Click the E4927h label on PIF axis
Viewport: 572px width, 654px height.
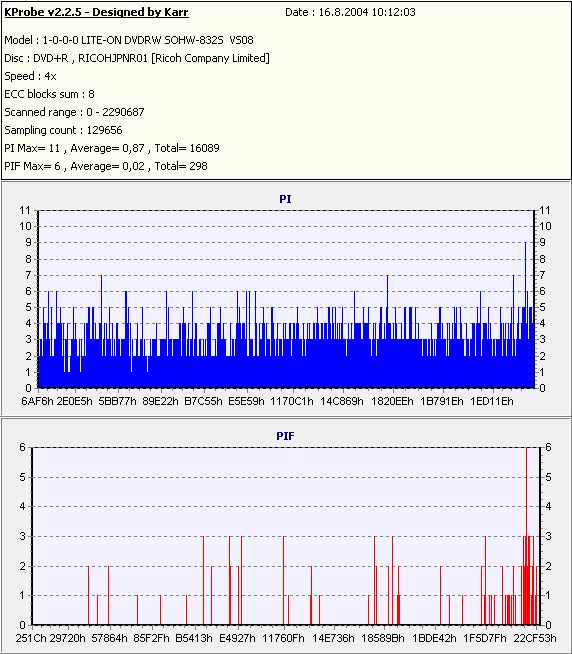click(x=237, y=639)
